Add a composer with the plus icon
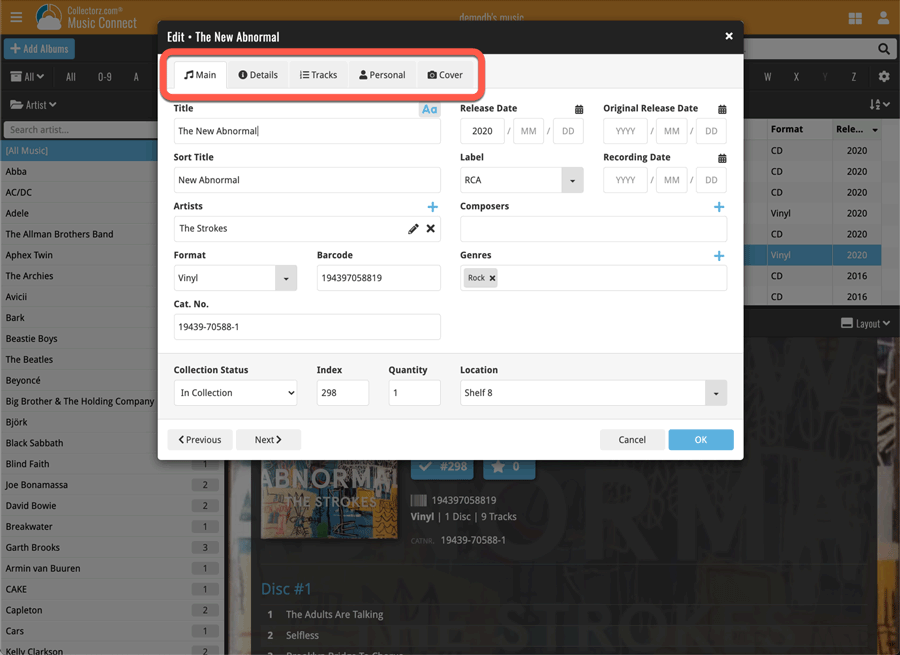This screenshot has height=655, width=900. click(719, 207)
